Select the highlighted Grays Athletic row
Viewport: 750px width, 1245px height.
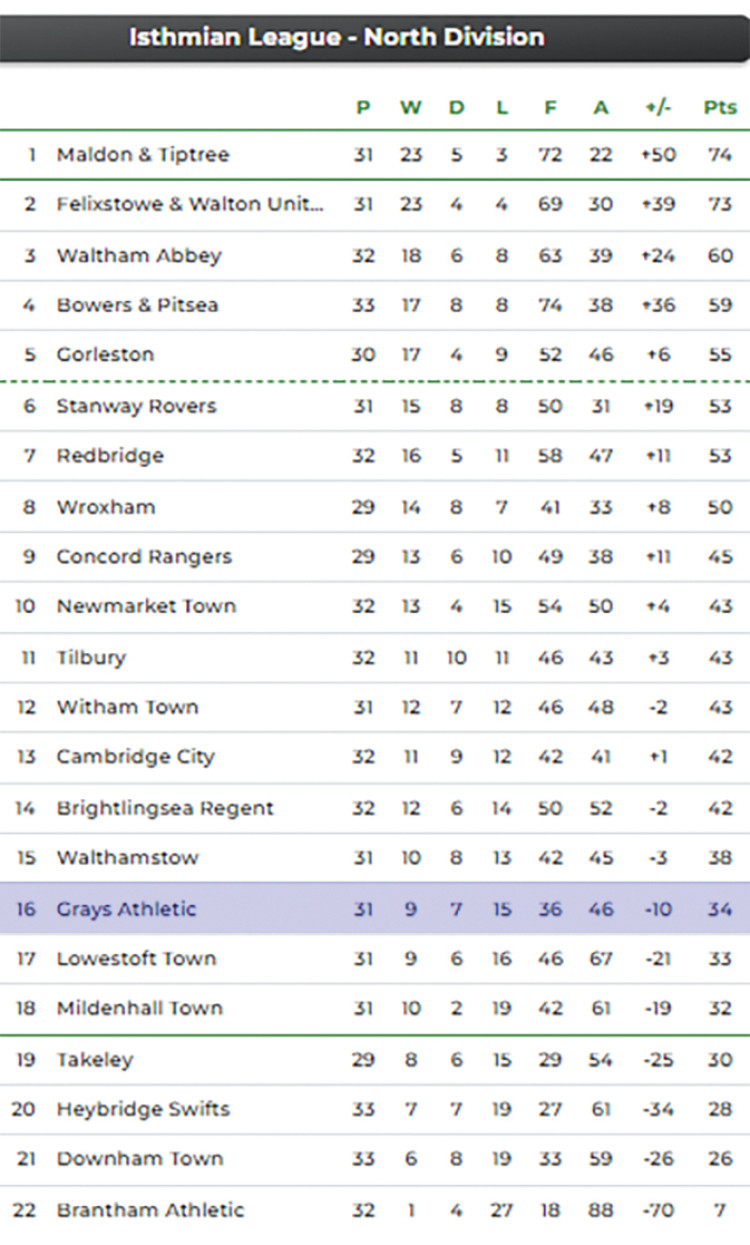coord(127,909)
